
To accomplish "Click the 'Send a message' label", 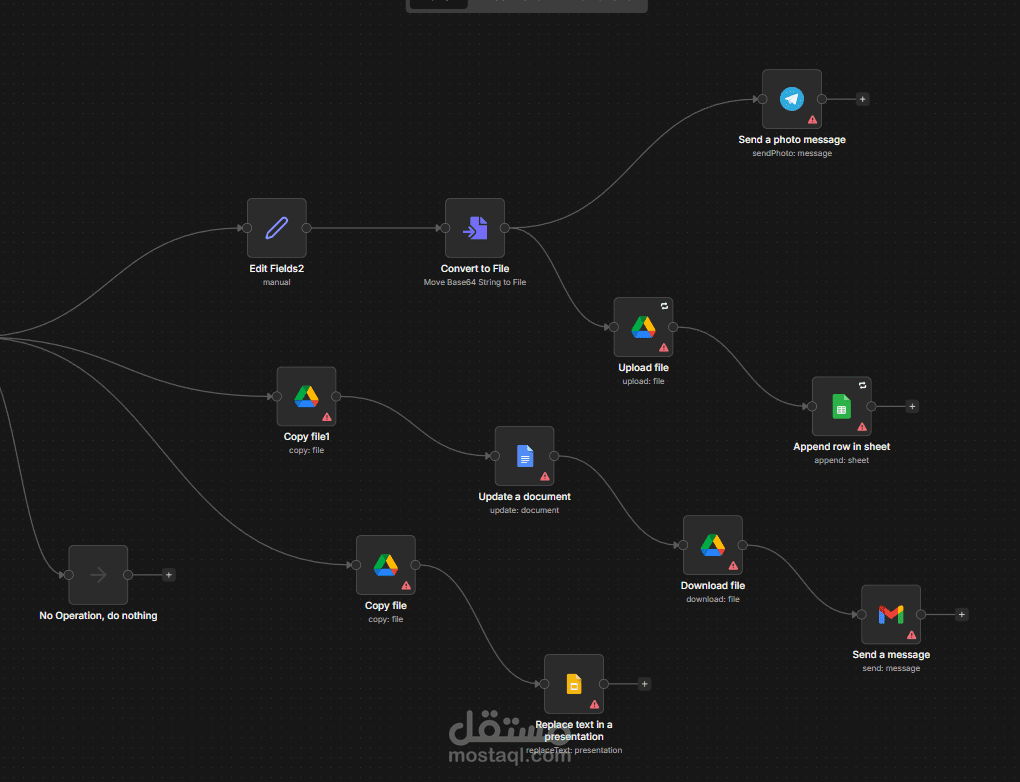I will tap(891, 654).
